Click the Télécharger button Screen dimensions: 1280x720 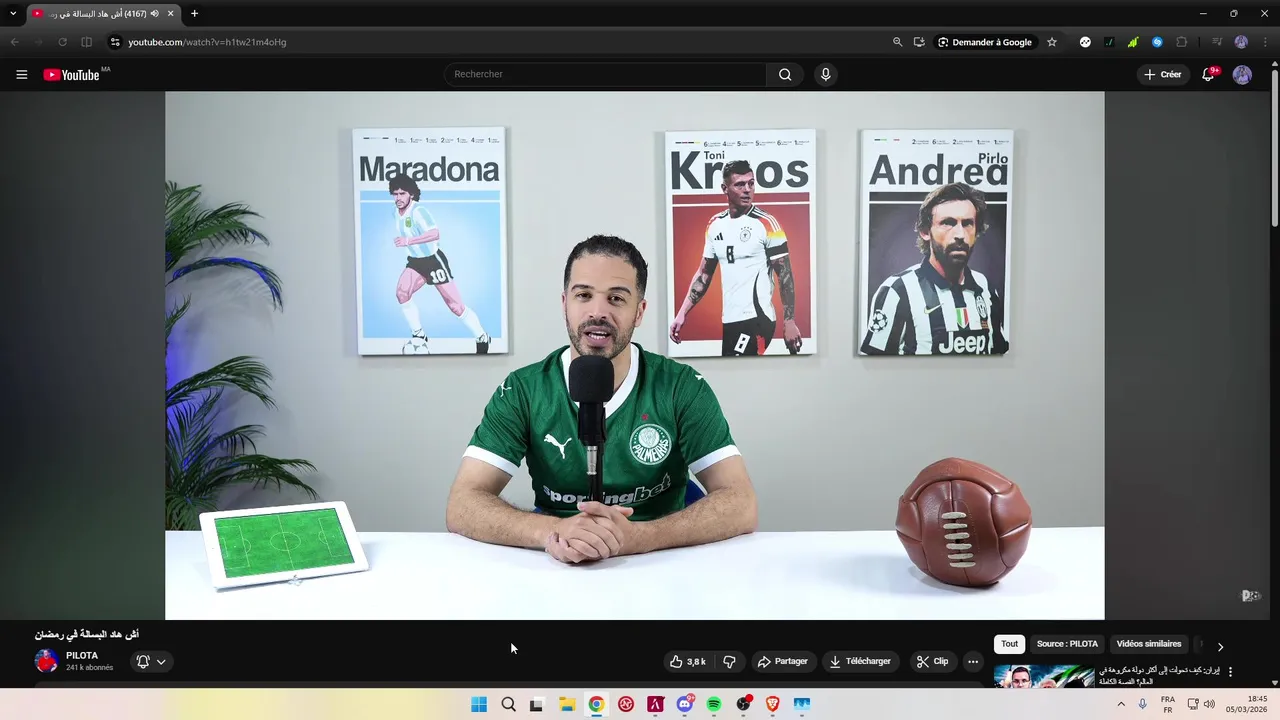click(x=860, y=661)
